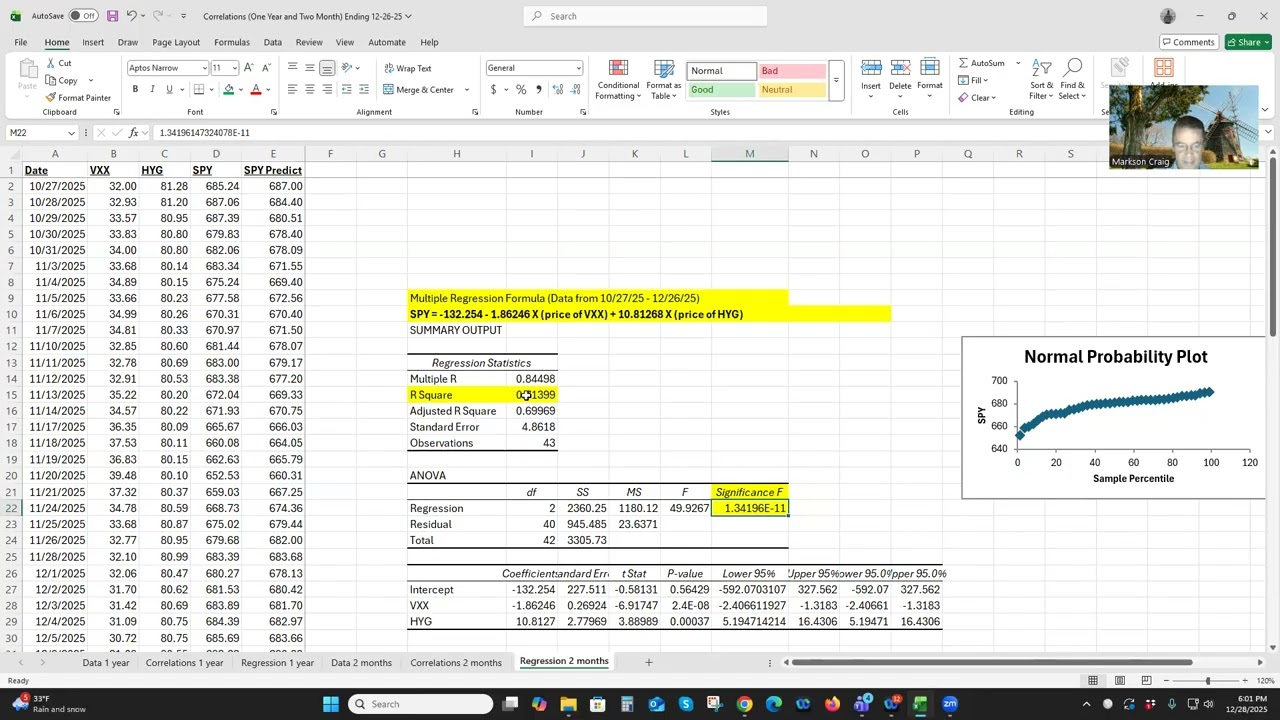Click Increase Decimal icon
The image size is (1280, 720).
(557, 90)
